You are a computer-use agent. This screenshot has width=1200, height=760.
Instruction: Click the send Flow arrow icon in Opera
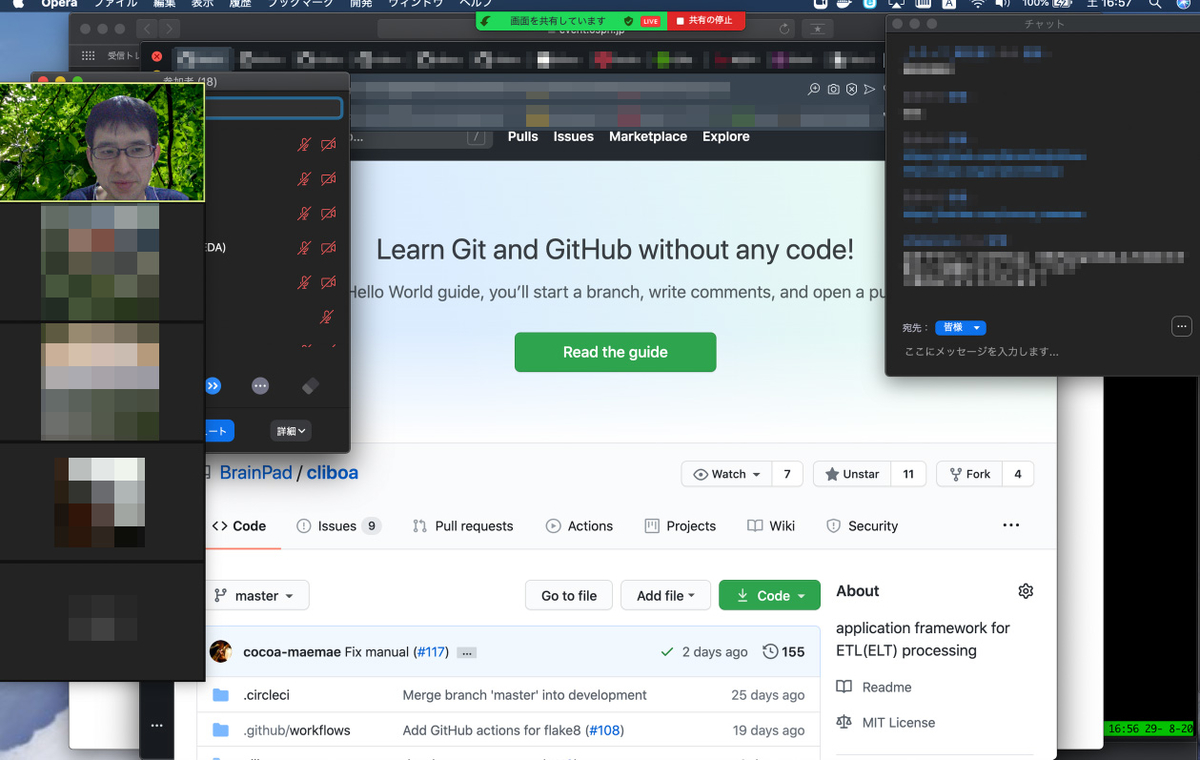870,89
